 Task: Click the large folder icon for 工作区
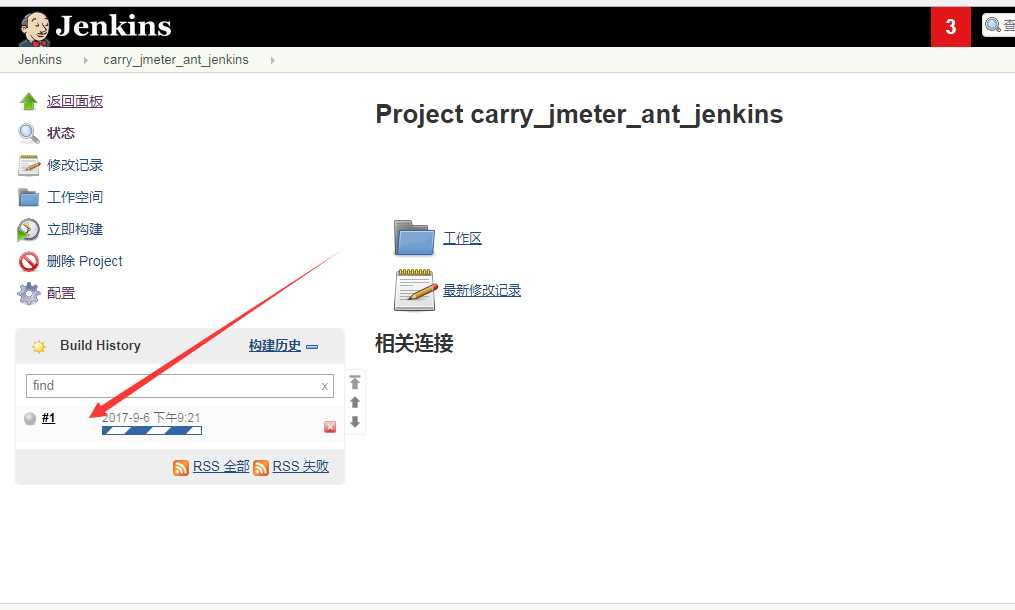[414, 238]
